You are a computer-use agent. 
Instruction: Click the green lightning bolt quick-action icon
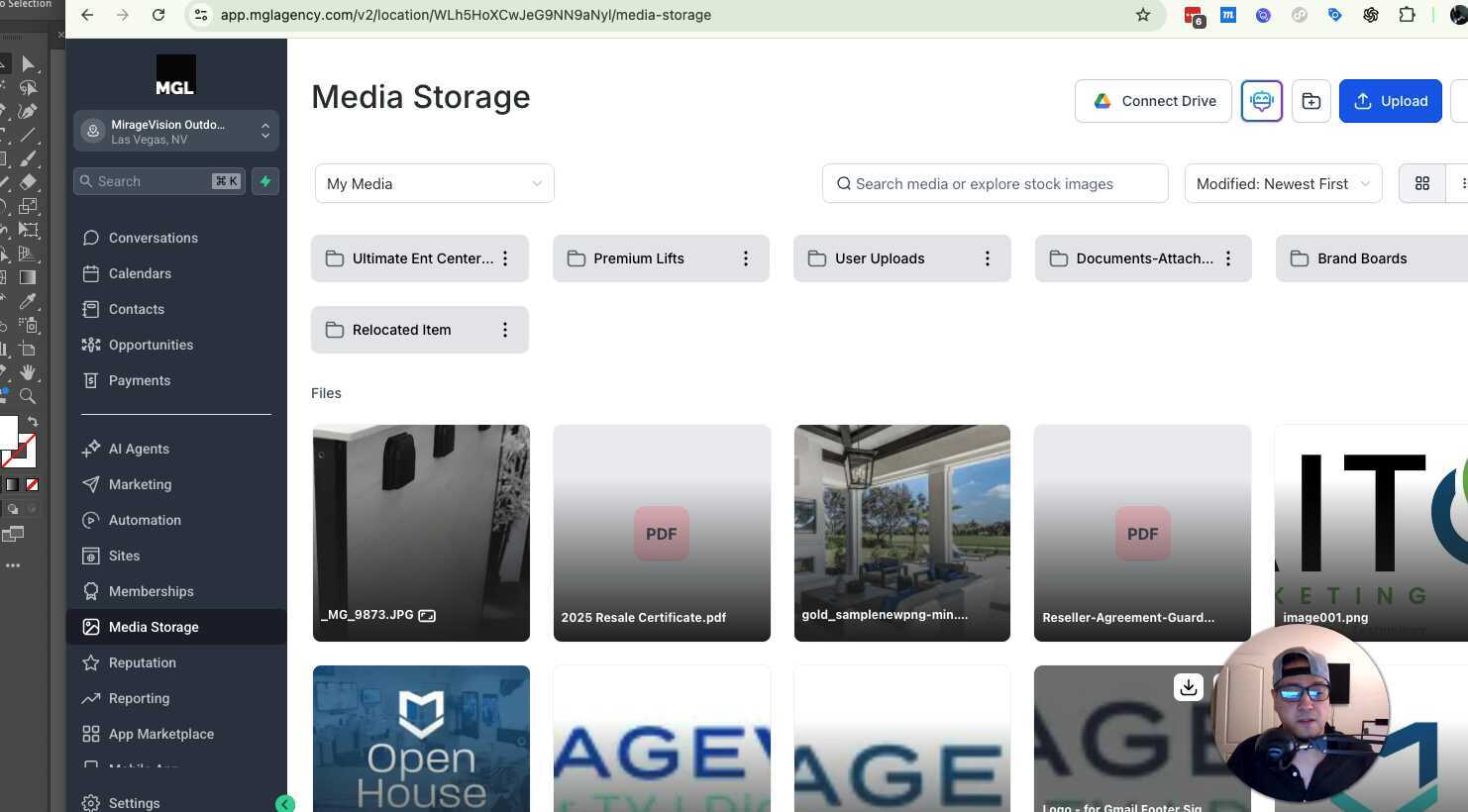click(265, 181)
